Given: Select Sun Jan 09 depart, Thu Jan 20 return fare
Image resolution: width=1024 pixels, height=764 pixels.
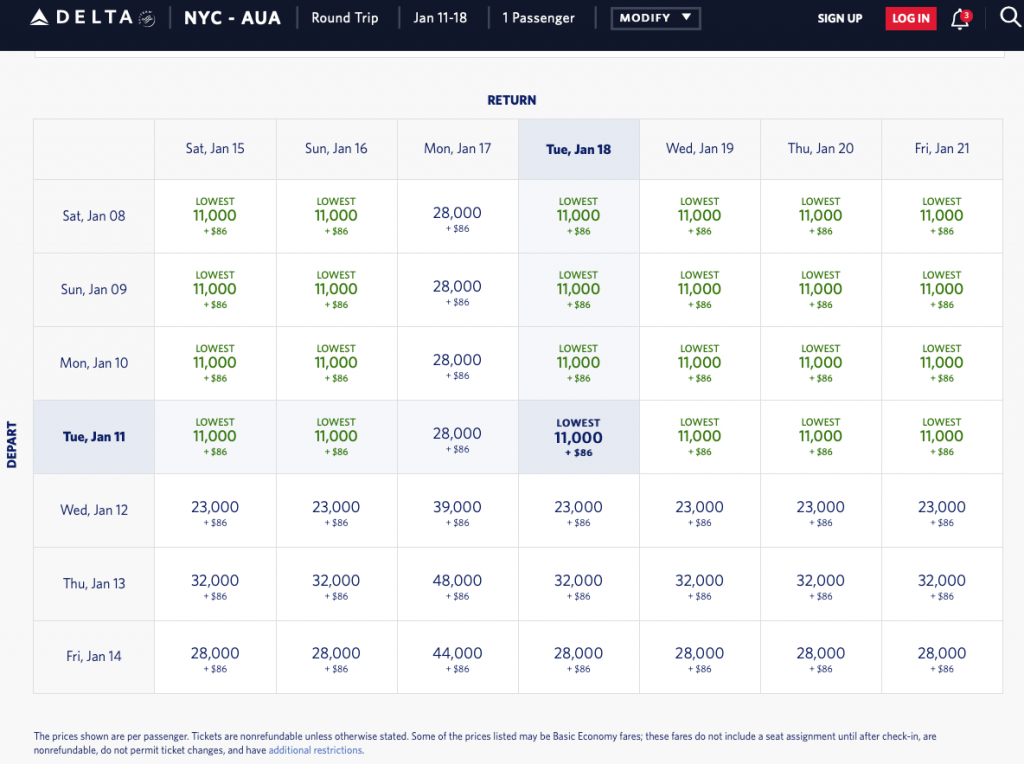Looking at the screenshot, I should pos(820,290).
